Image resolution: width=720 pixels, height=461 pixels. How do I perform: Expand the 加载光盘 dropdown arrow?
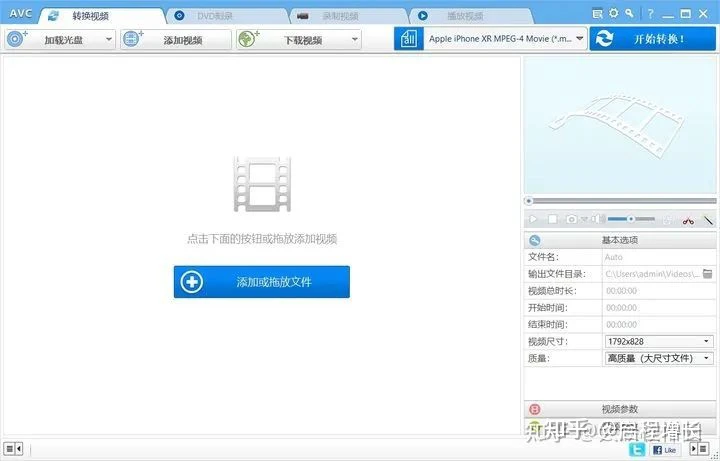109,39
